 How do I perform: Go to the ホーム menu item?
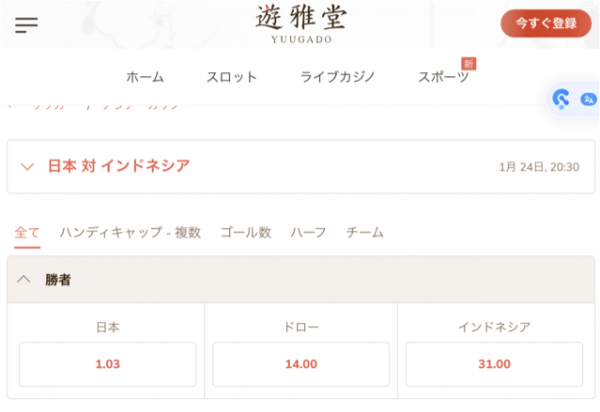[145, 77]
